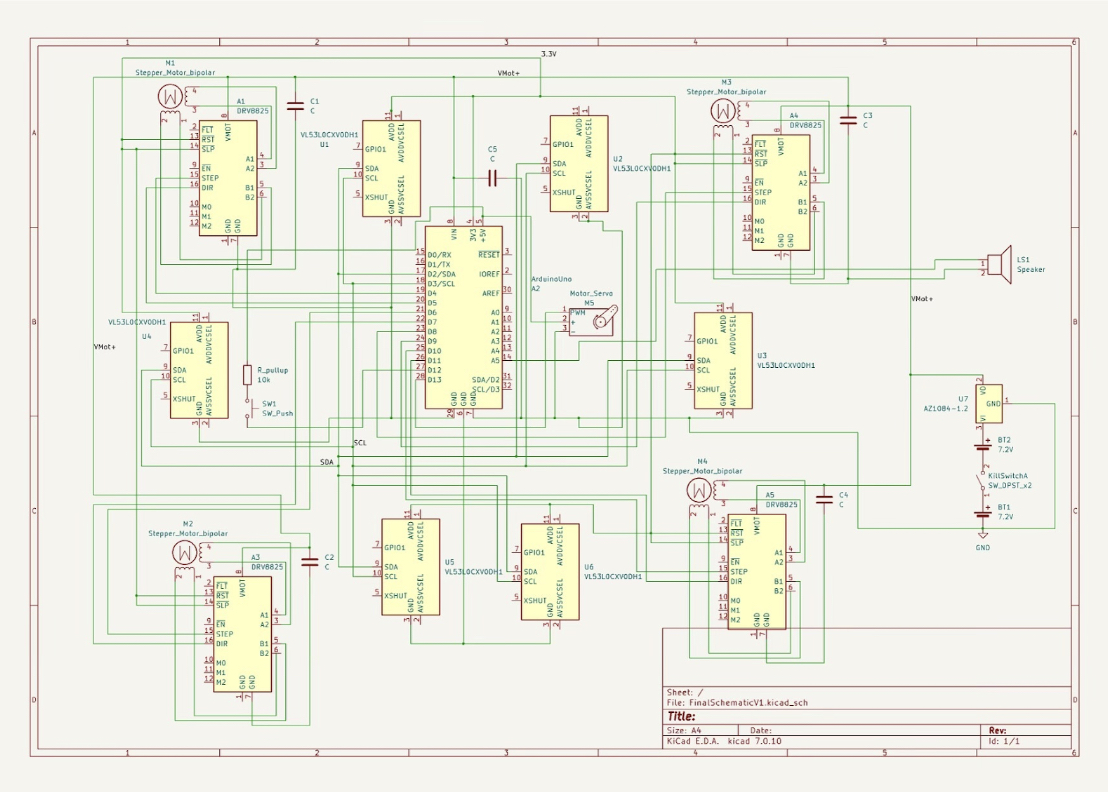
Task: Click the M3 stepper motor symbol
Action: pos(722,112)
